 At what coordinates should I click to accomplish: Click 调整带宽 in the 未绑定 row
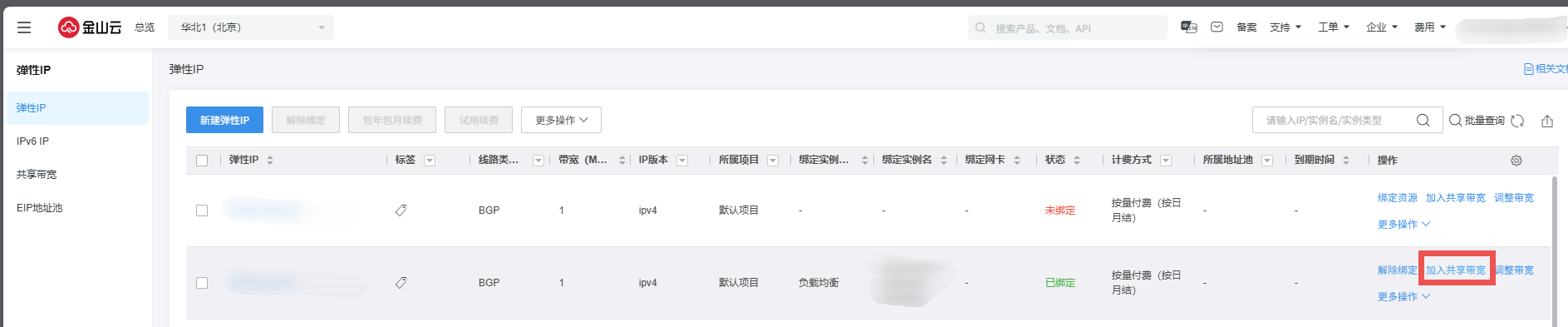coord(1514,198)
